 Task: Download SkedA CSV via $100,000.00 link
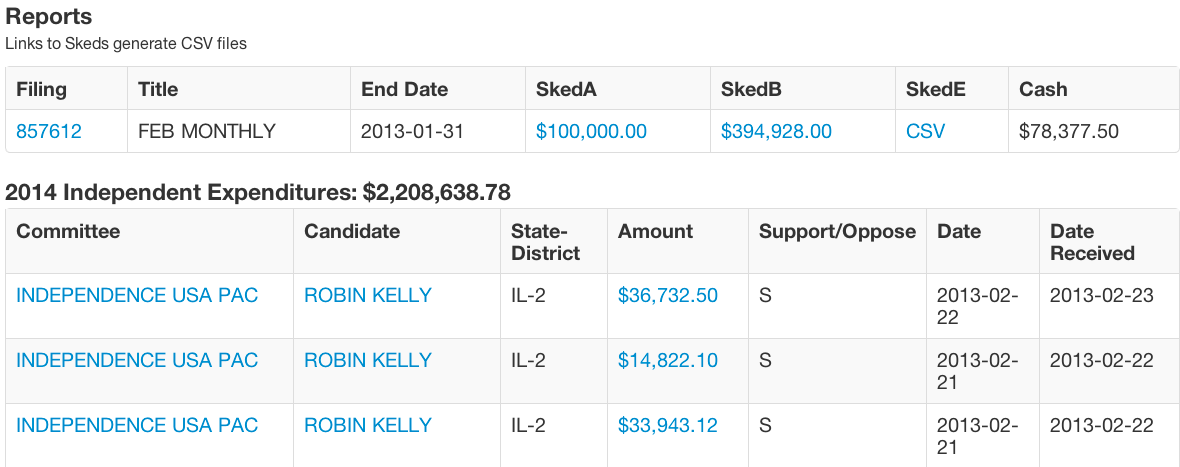(x=591, y=131)
